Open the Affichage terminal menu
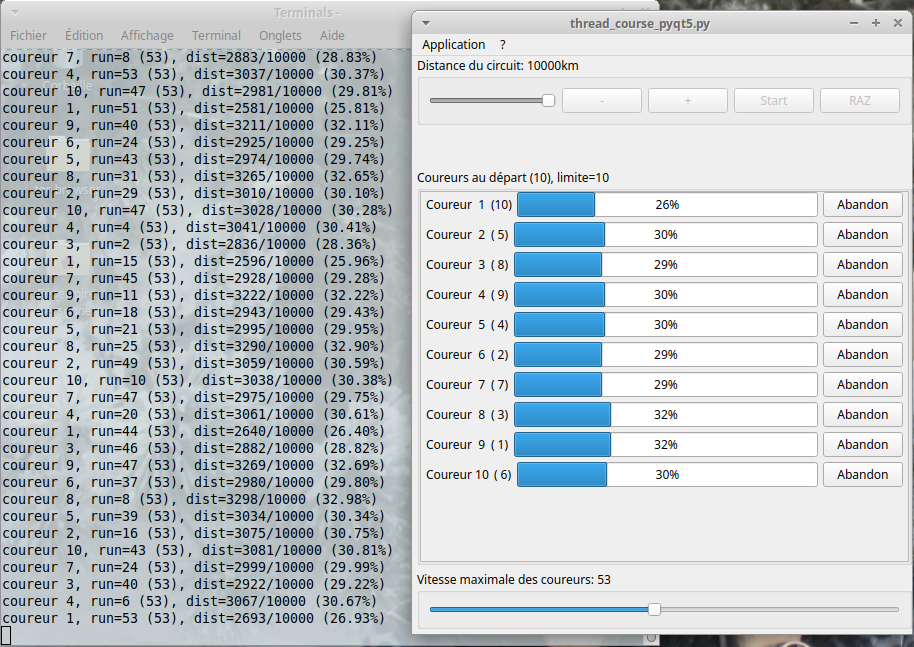The height and width of the screenshot is (647, 914). click(147, 35)
